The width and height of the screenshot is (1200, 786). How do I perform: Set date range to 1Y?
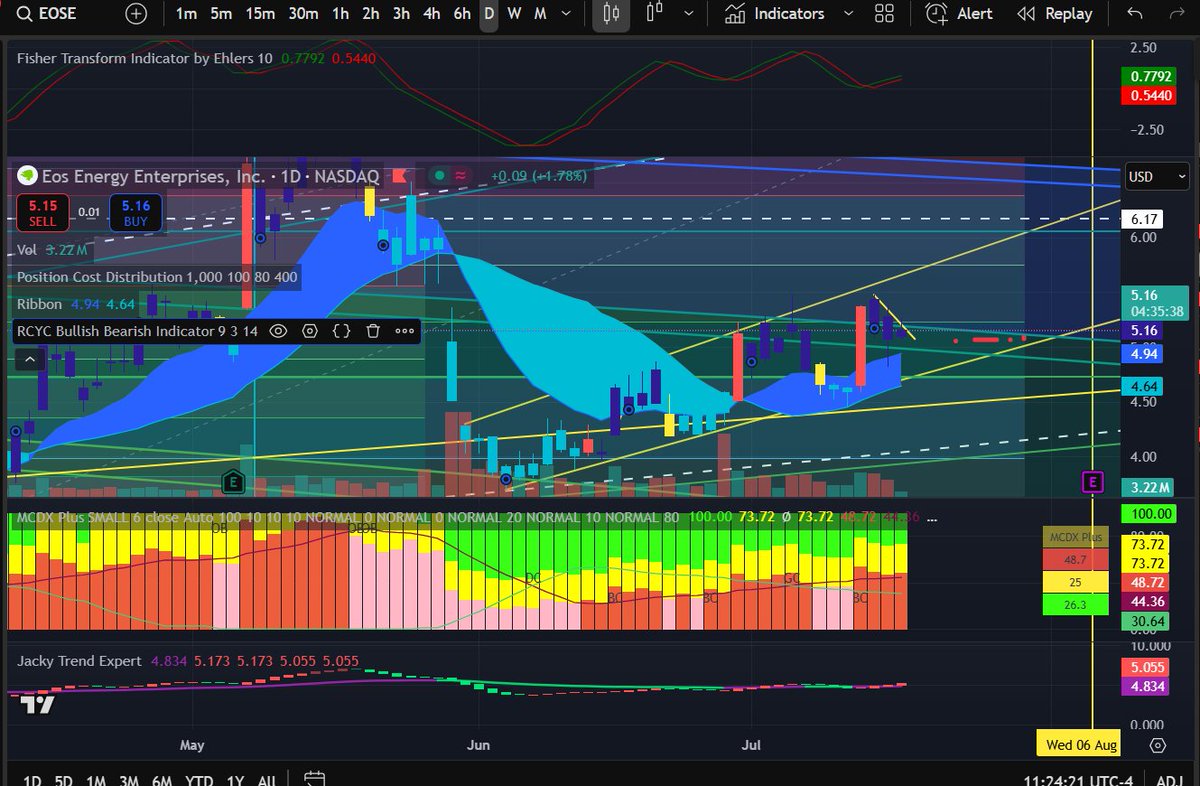tap(236, 780)
